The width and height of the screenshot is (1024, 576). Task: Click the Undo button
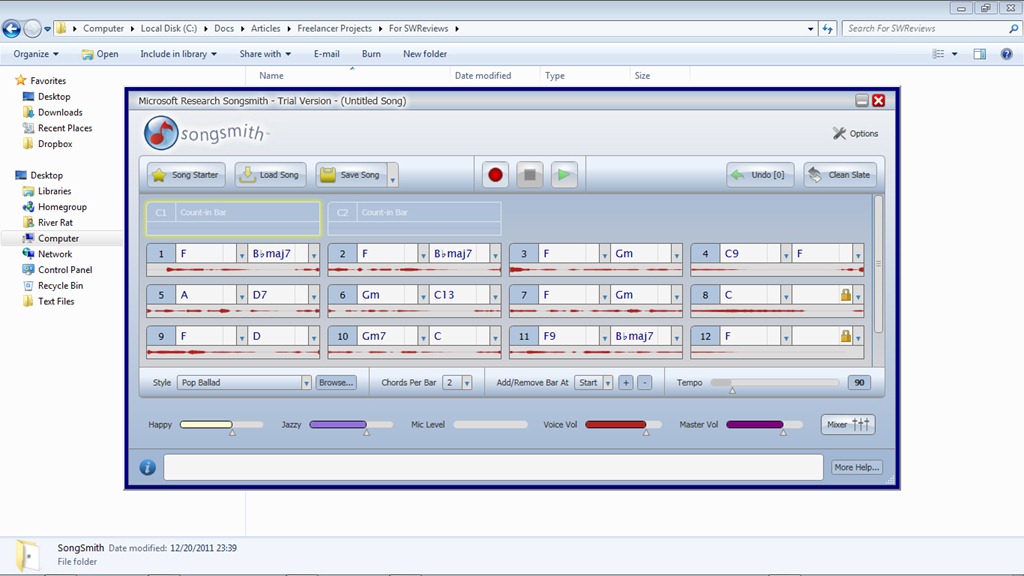pyautogui.click(x=760, y=175)
